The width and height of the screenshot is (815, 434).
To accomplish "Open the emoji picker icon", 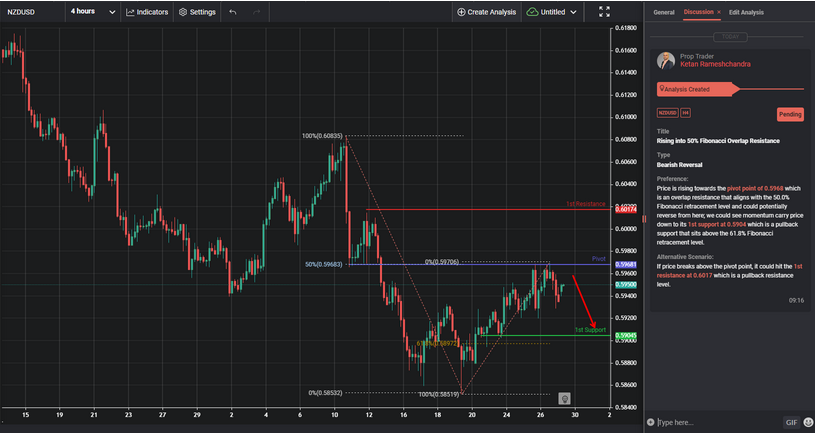I will [808, 423].
